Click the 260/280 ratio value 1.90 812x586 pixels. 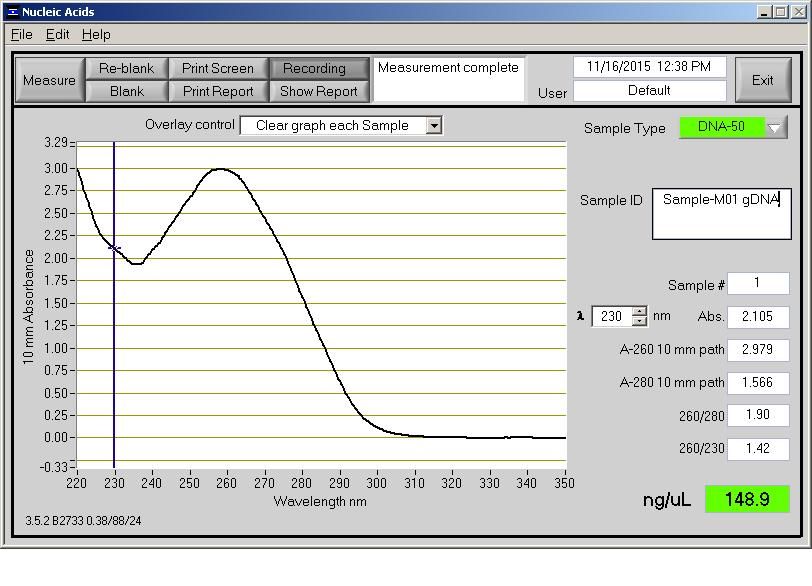(758, 415)
